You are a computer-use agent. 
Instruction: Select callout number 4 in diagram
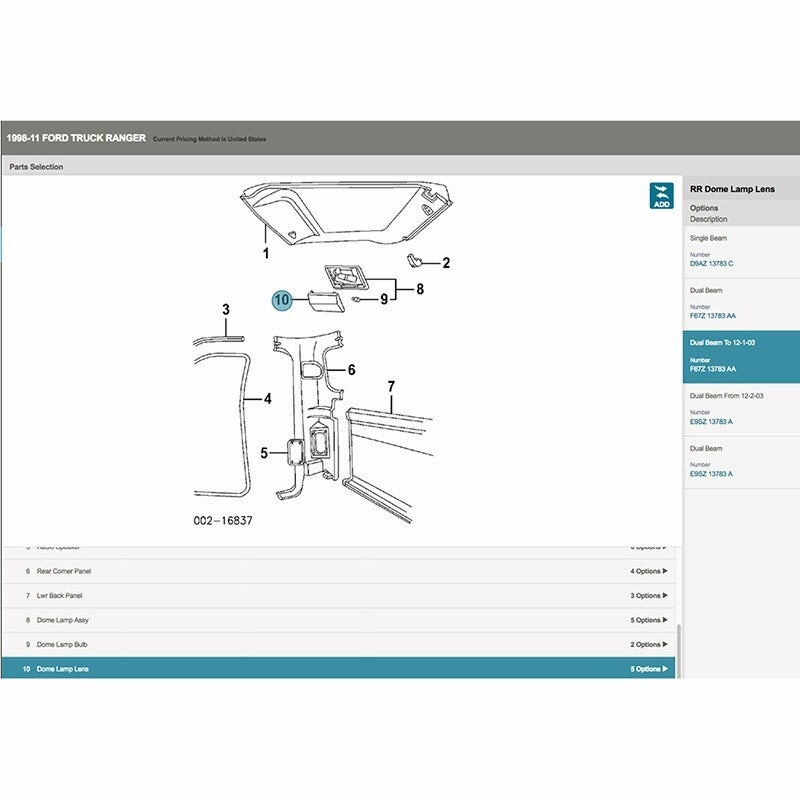pyautogui.click(x=267, y=399)
